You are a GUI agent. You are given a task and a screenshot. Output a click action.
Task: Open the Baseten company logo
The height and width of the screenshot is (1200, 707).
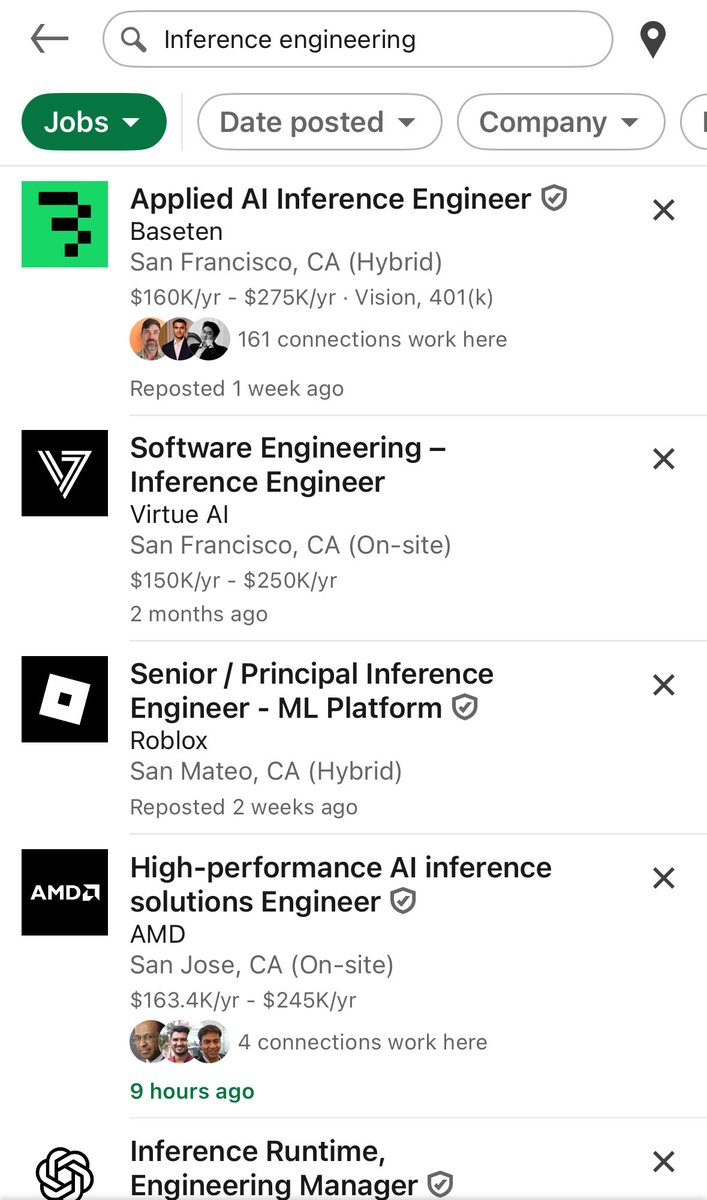(x=65, y=224)
